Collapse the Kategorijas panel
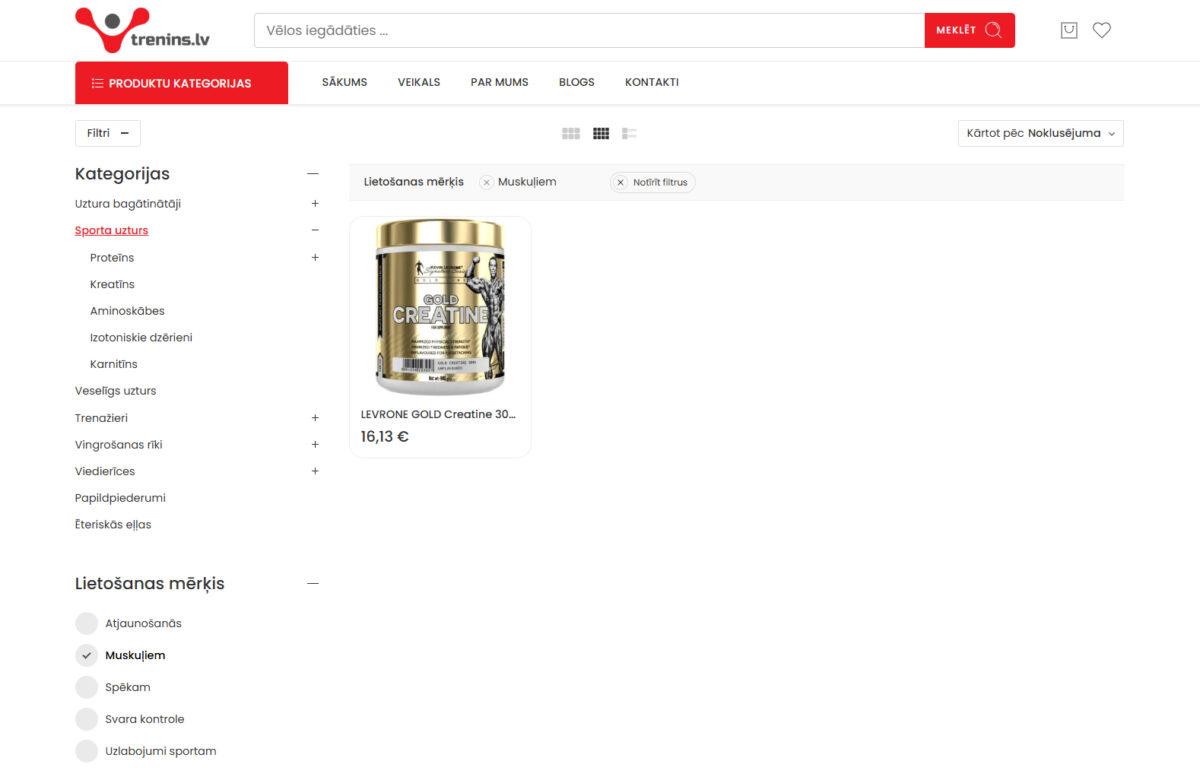 [x=313, y=172]
